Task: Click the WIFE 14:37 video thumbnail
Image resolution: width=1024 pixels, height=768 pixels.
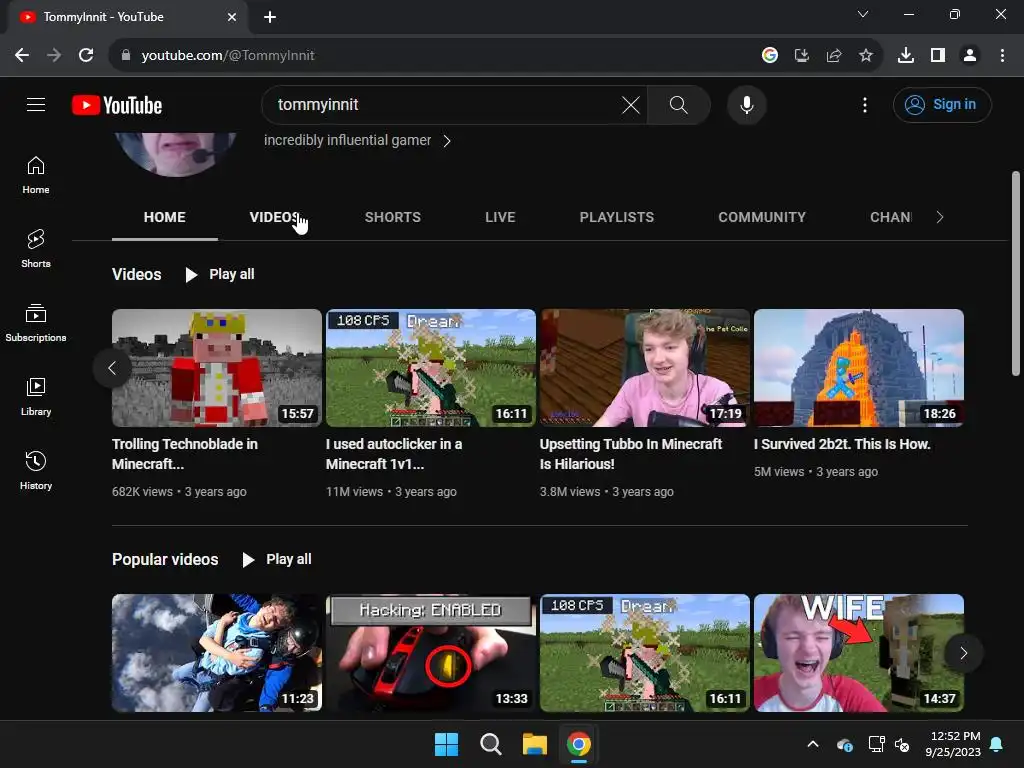Action: (x=859, y=652)
